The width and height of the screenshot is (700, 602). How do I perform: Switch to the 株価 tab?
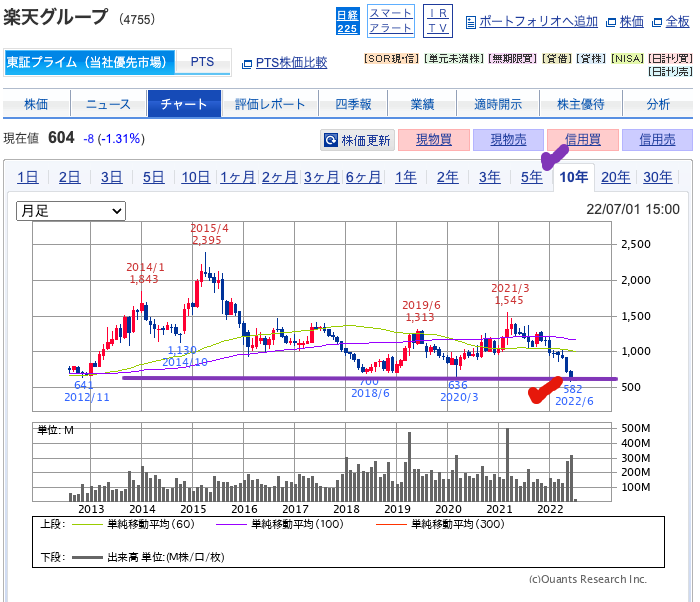[37, 104]
